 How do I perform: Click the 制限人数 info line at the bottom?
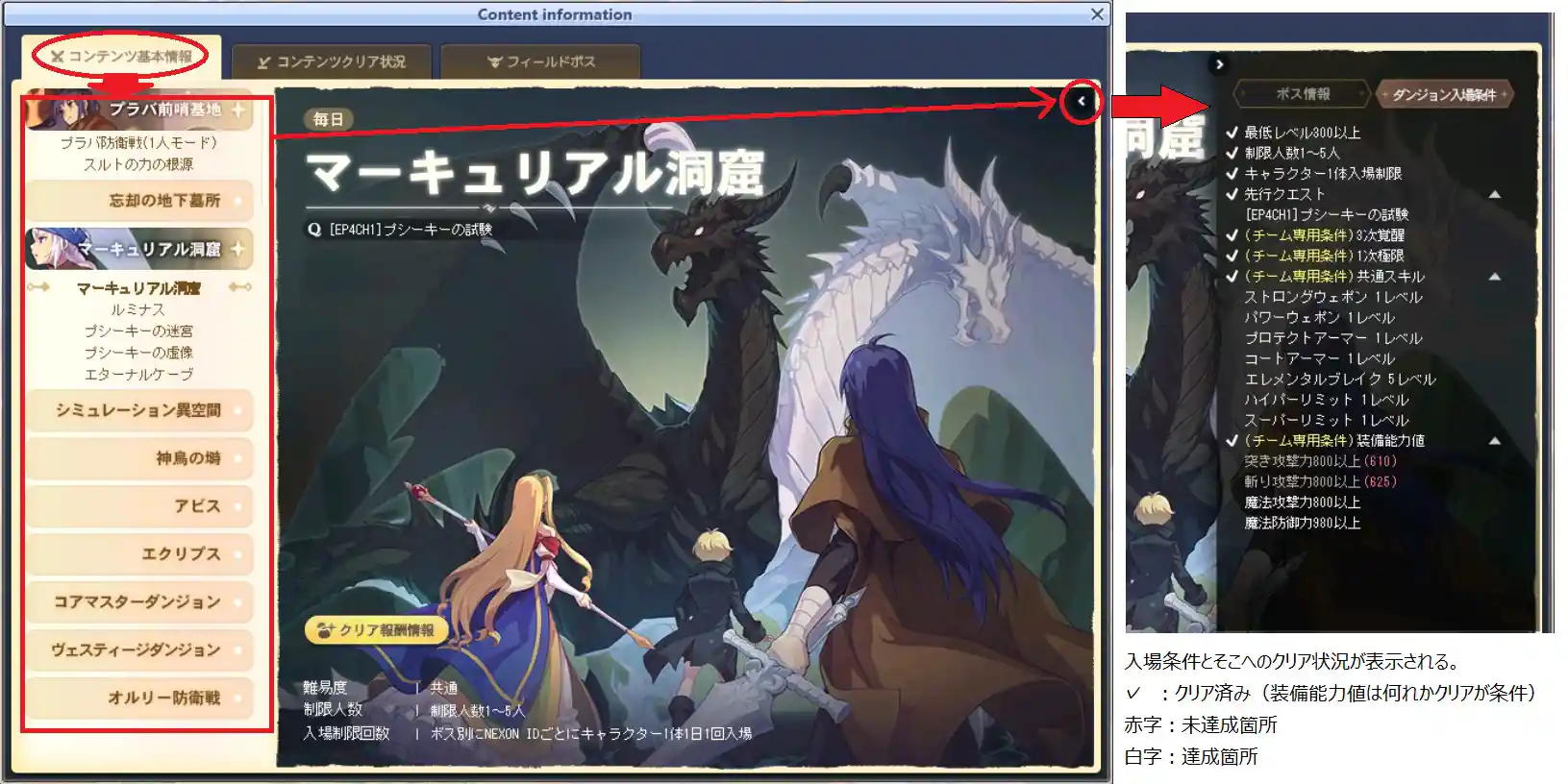[x=414, y=710]
